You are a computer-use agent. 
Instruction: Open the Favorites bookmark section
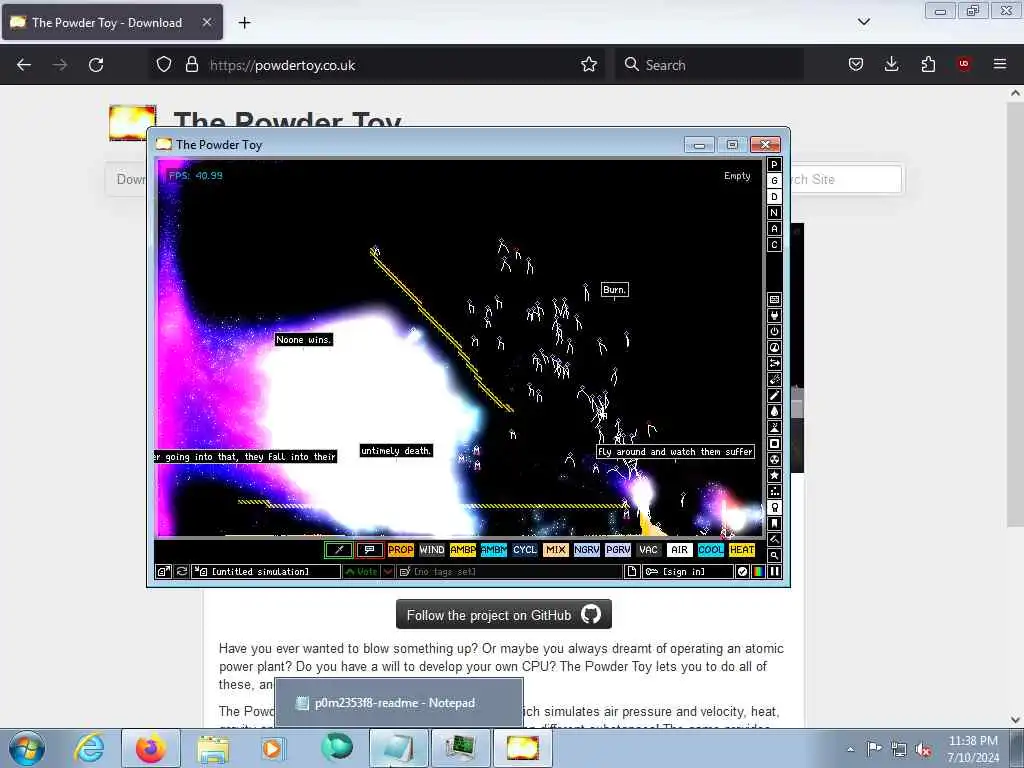(774, 524)
